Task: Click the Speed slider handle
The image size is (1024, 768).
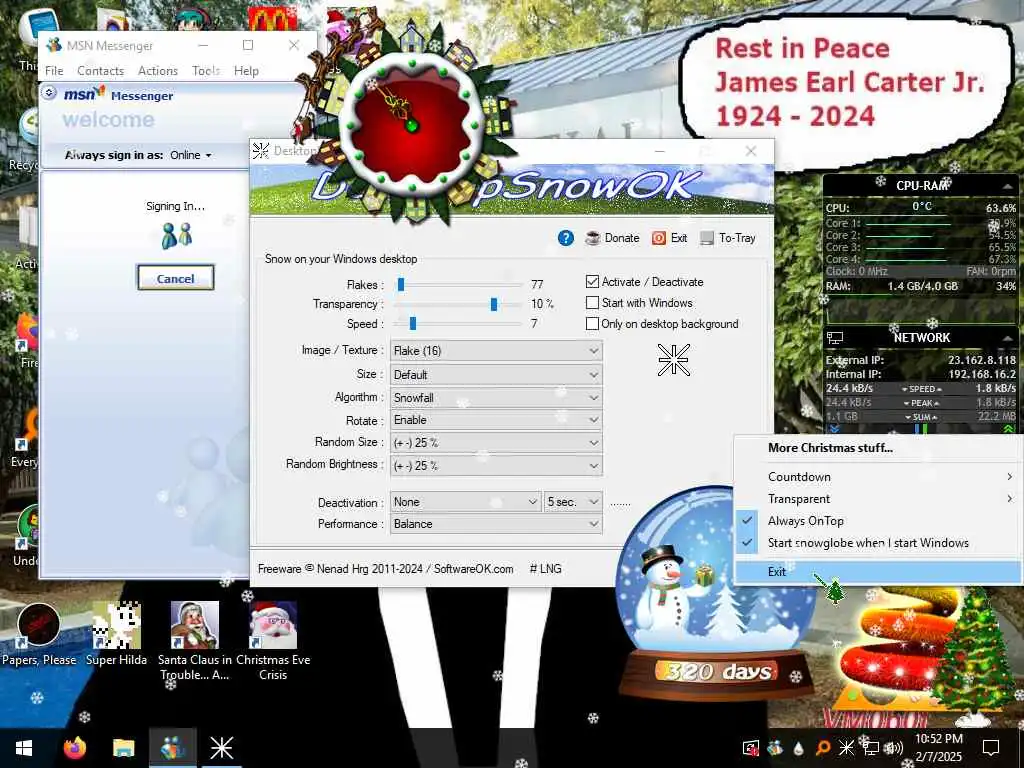Action: coord(413,323)
